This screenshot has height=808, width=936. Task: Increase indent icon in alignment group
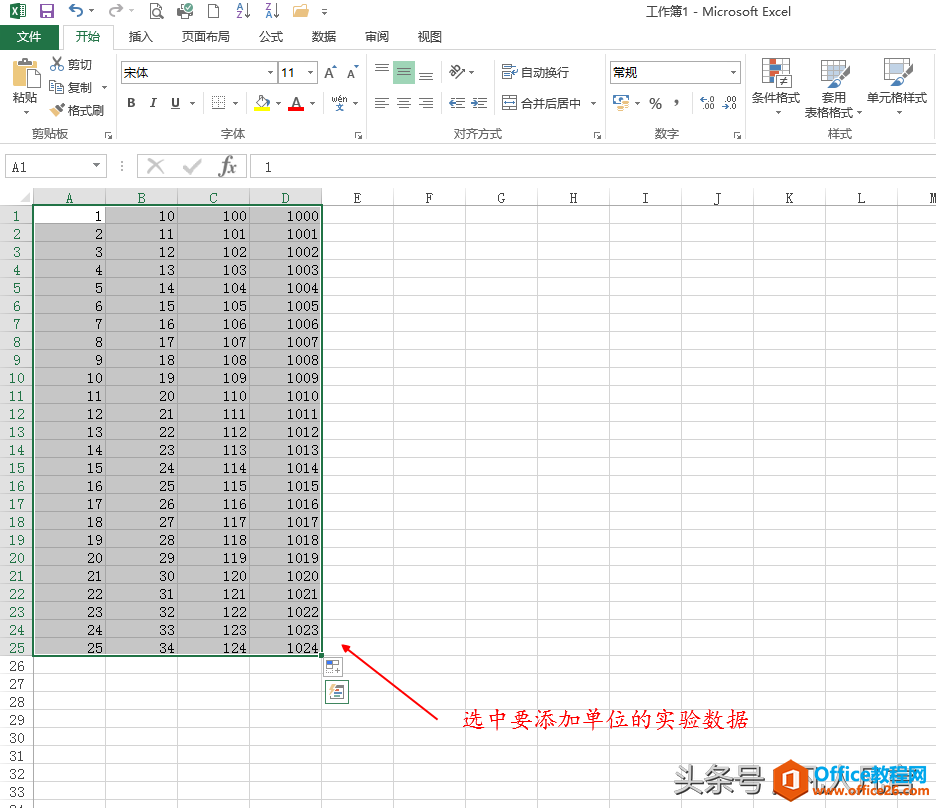(479, 103)
